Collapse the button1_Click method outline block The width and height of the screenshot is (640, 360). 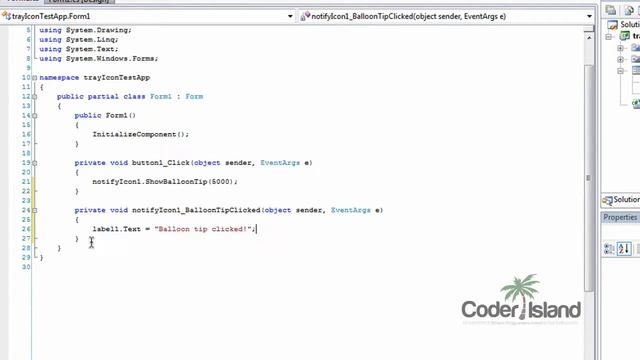point(35,163)
